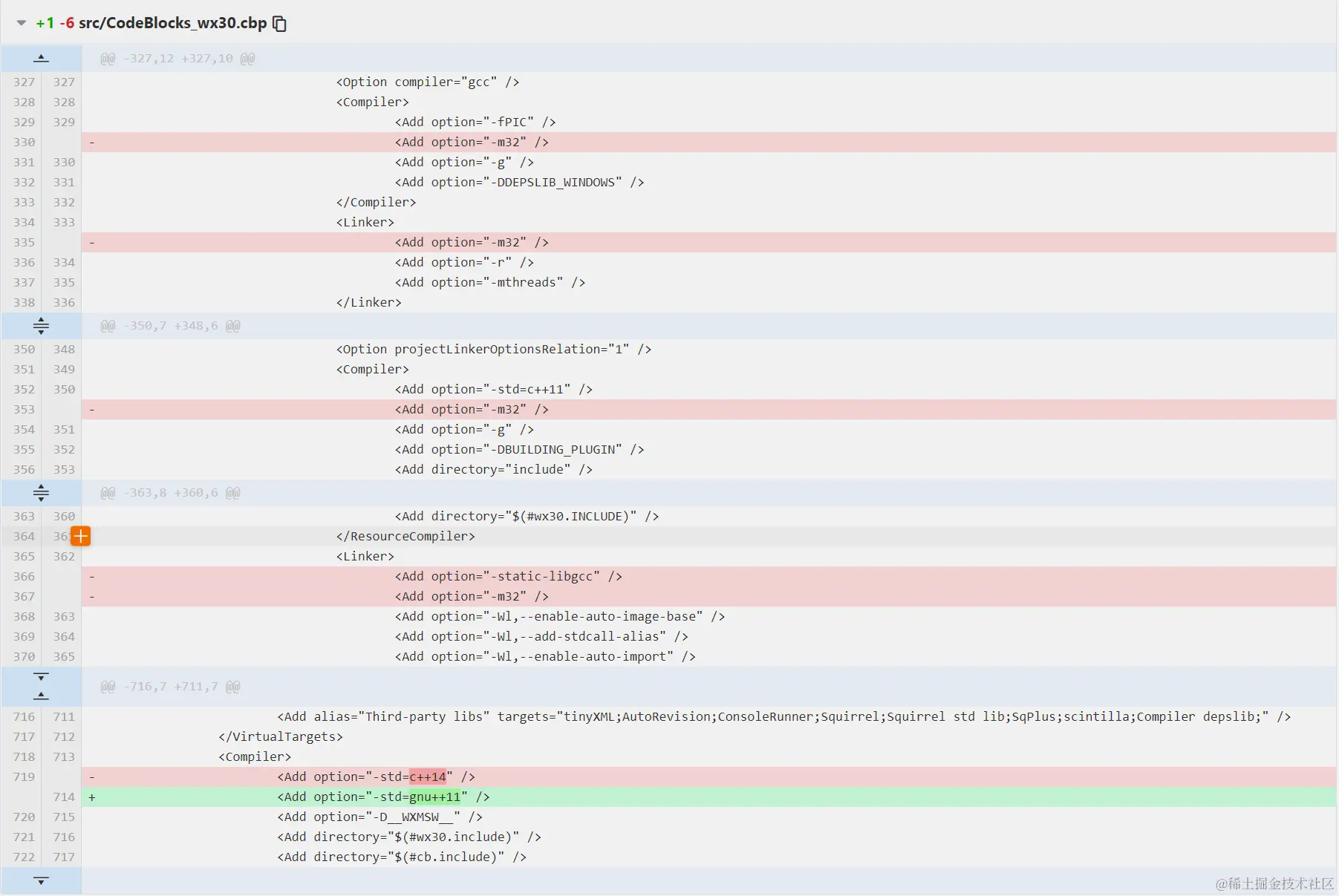Click removed line -static-libgcc option
Image resolution: width=1339 pixels, height=896 pixels.
pos(508,576)
